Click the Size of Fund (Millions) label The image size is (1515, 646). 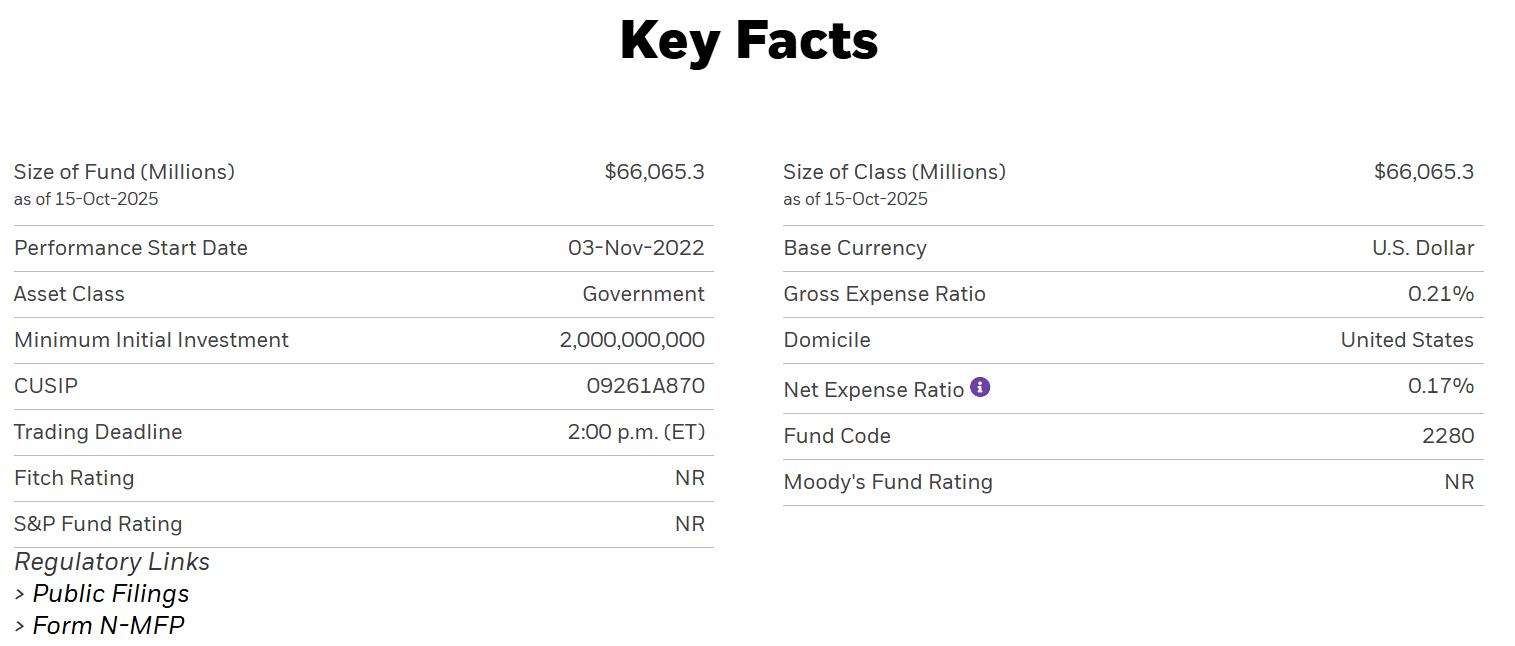coord(124,172)
